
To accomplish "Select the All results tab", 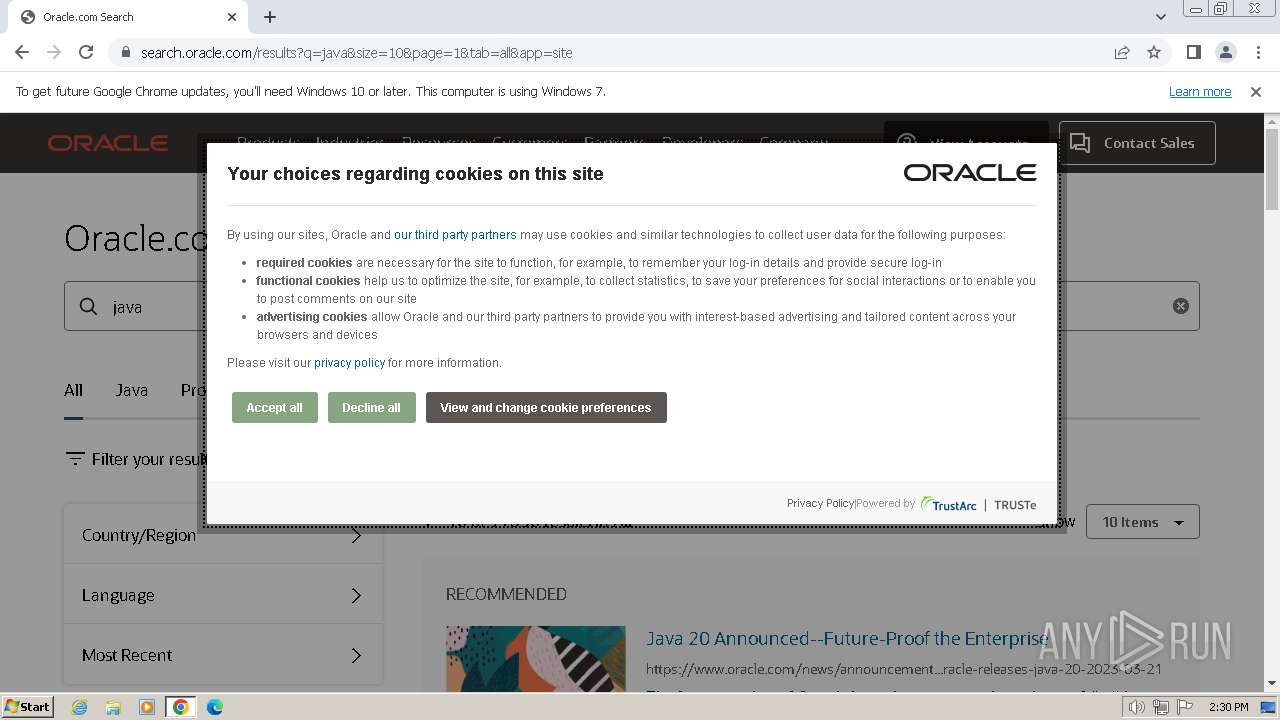I will point(73,390).
